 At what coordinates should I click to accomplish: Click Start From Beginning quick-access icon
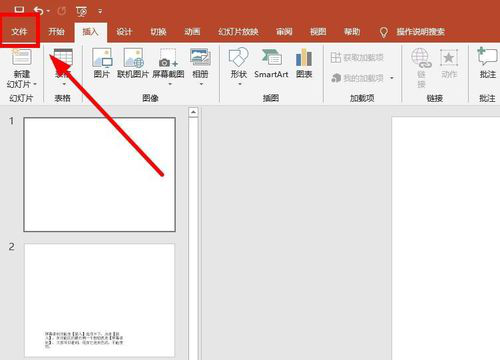pyautogui.click(x=82, y=11)
